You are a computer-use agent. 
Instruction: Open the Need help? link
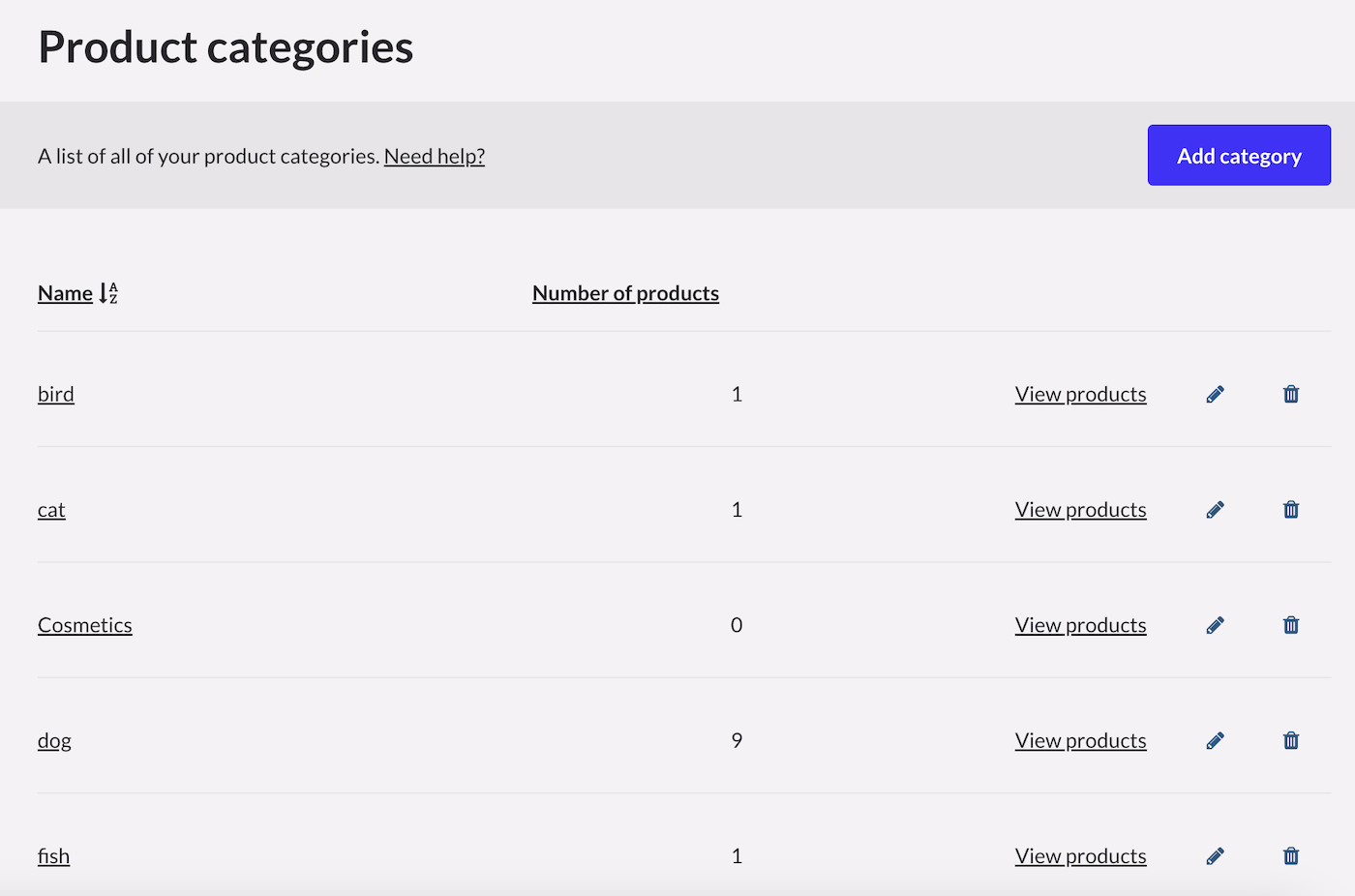point(434,156)
